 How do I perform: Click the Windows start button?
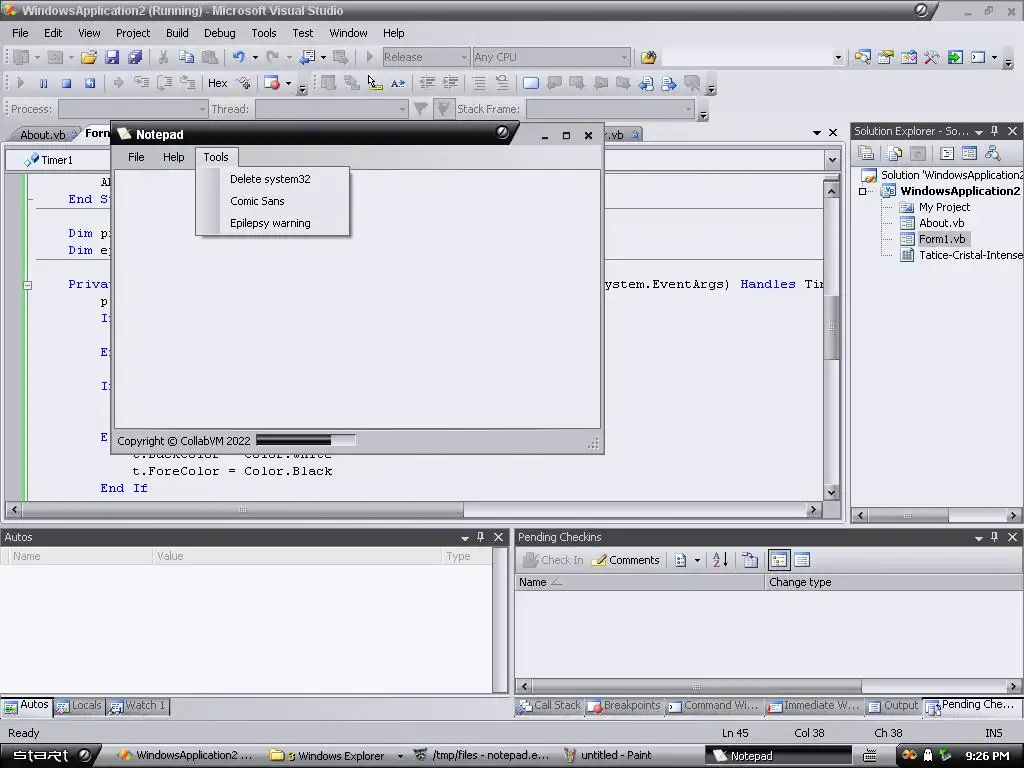click(x=49, y=756)
